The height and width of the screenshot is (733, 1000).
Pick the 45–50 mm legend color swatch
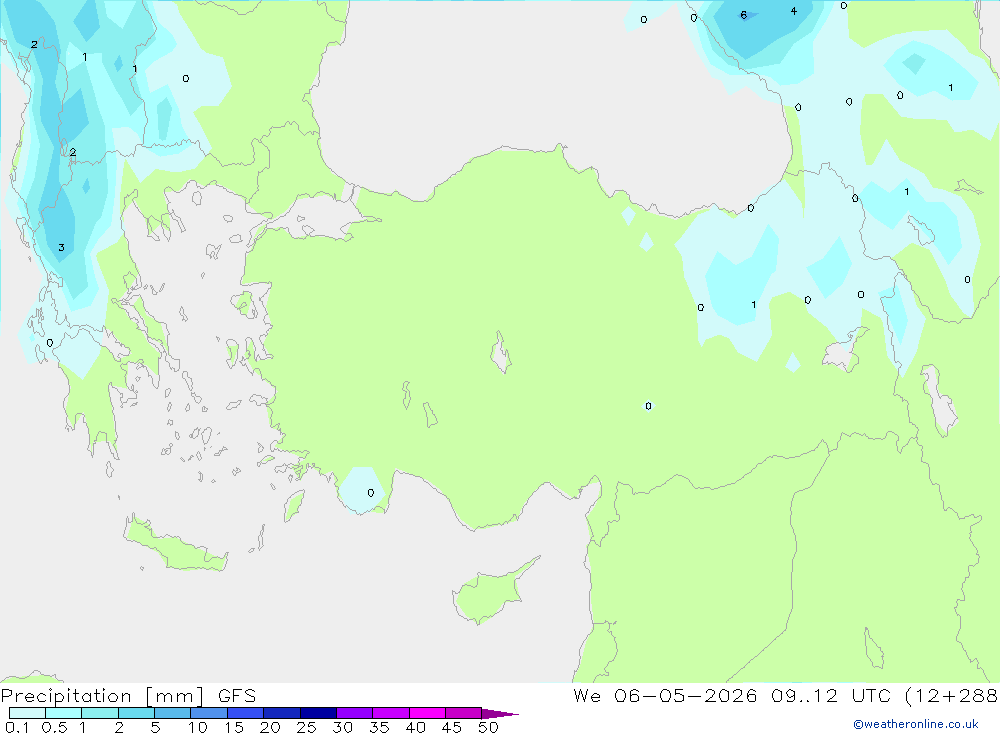464,713
